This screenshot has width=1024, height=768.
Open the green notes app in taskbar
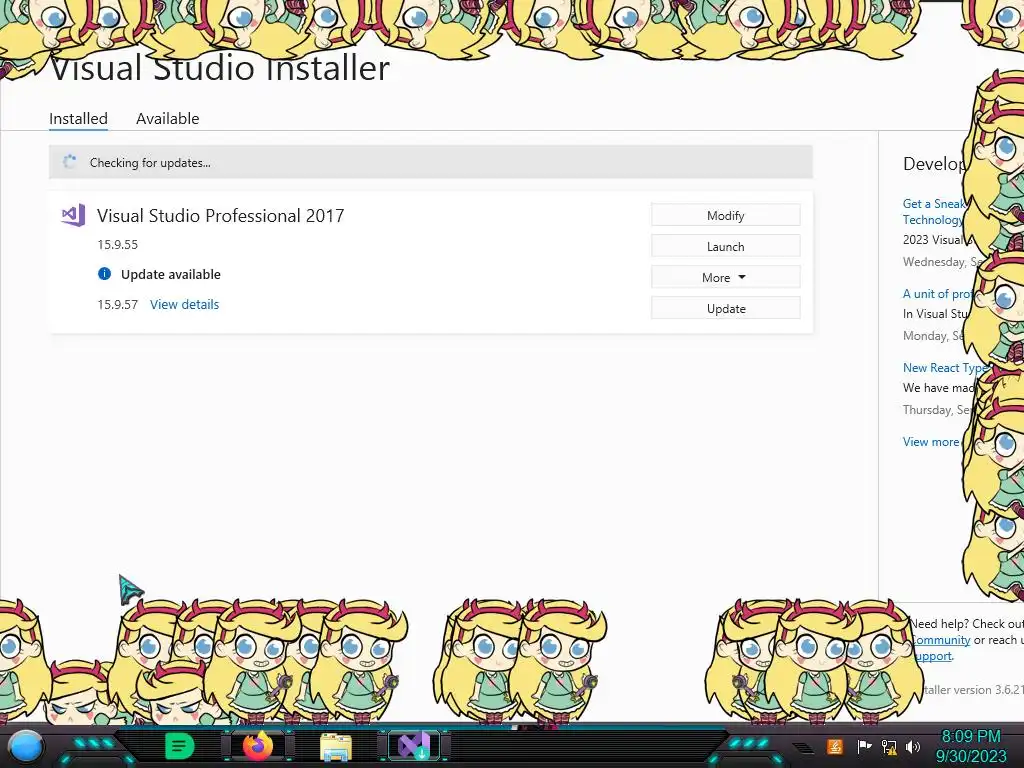179,746
